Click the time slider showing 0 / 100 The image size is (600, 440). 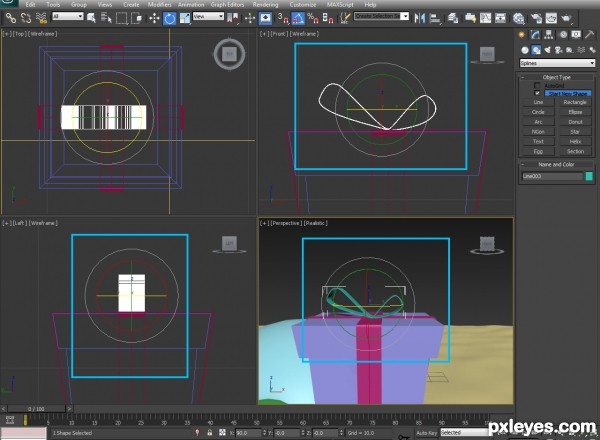(36, 409)
